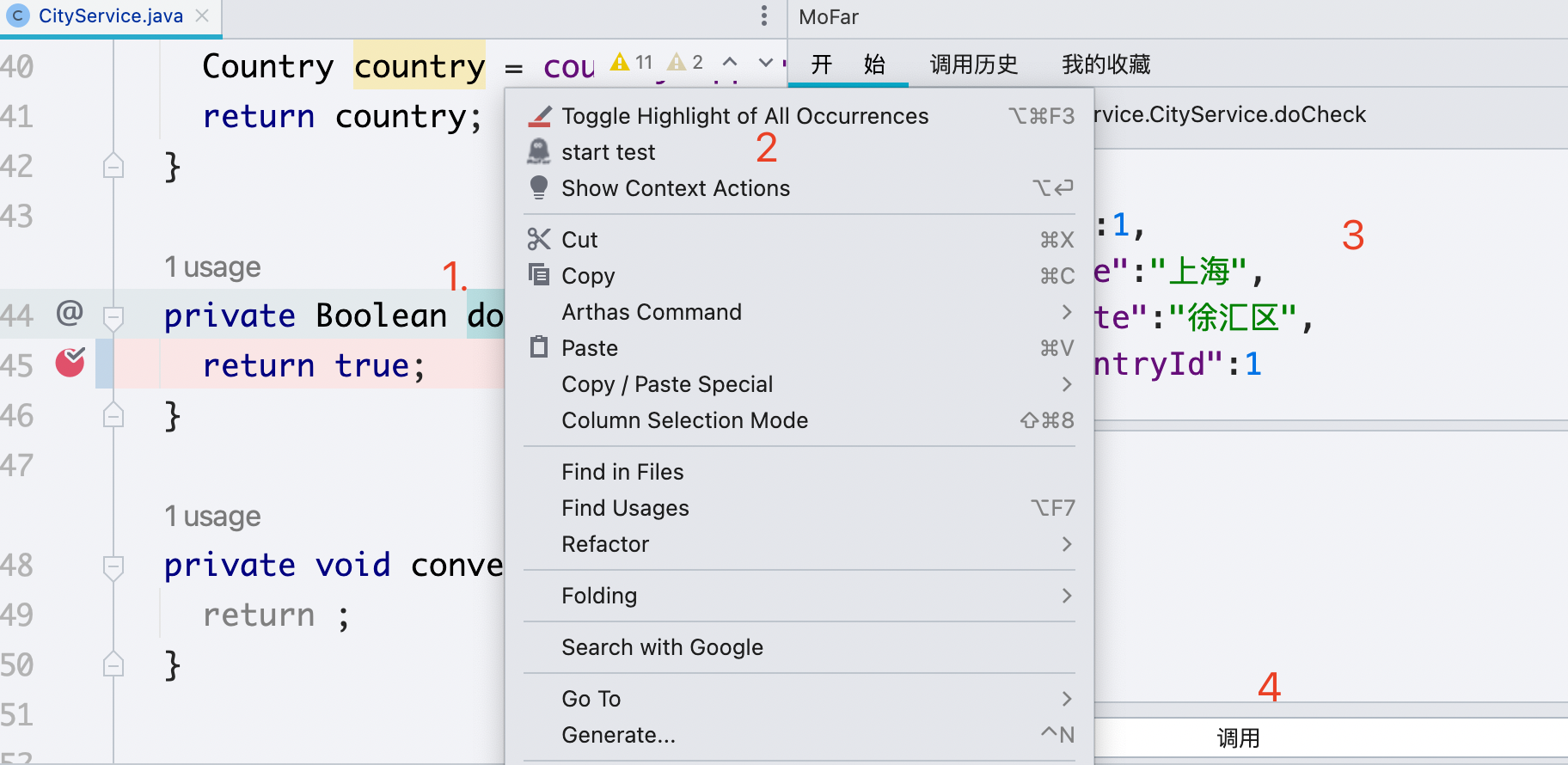Collapse the method fold on line 48
Viewport: 1568px width, 765px height.
[113, 567]
